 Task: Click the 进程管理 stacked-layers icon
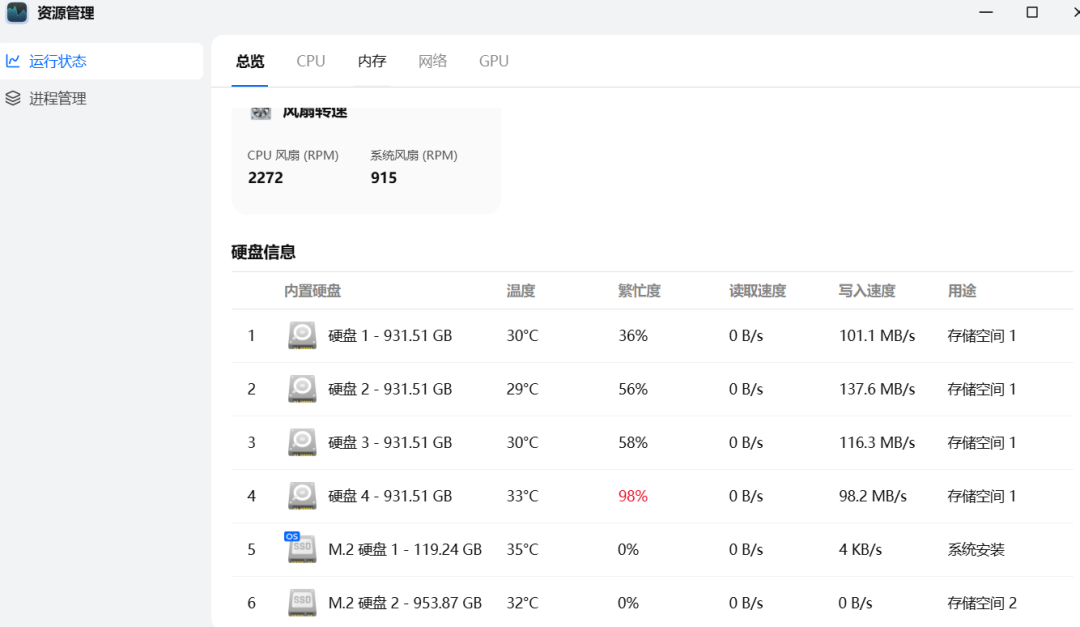13,98
